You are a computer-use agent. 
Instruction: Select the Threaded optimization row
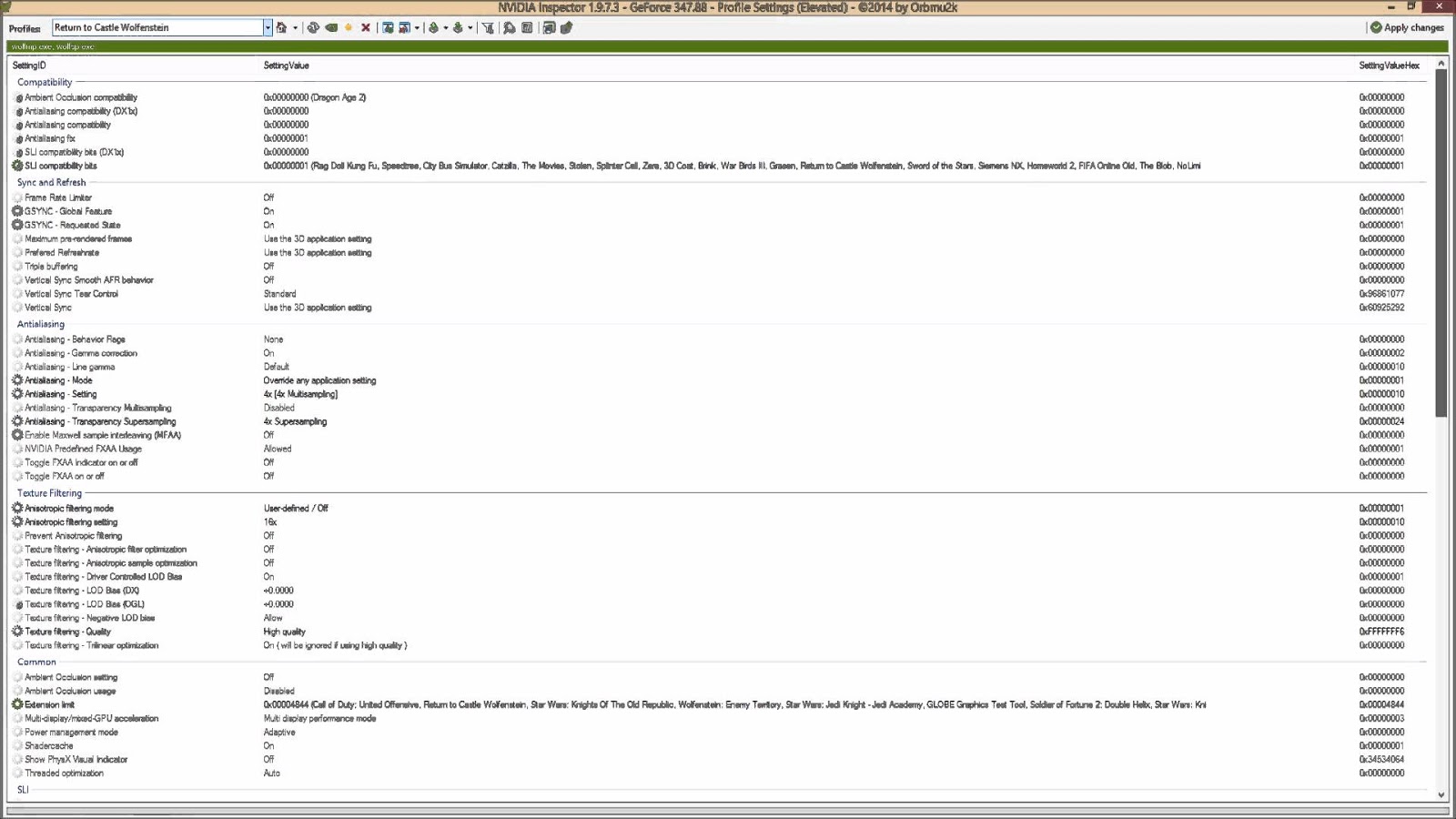tap(719, 773)
